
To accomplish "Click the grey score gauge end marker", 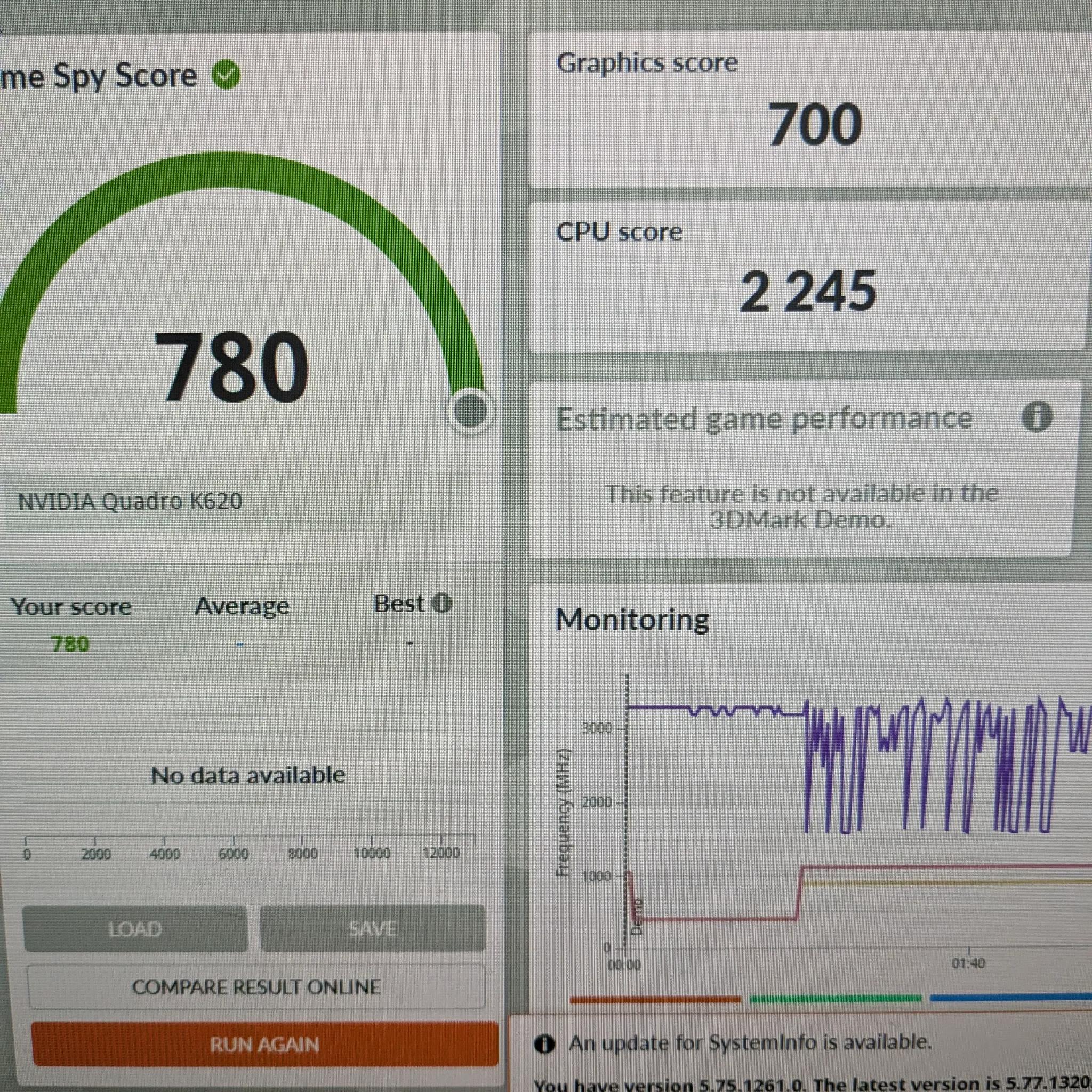I will pyautogui.click(x=470, y=411).
